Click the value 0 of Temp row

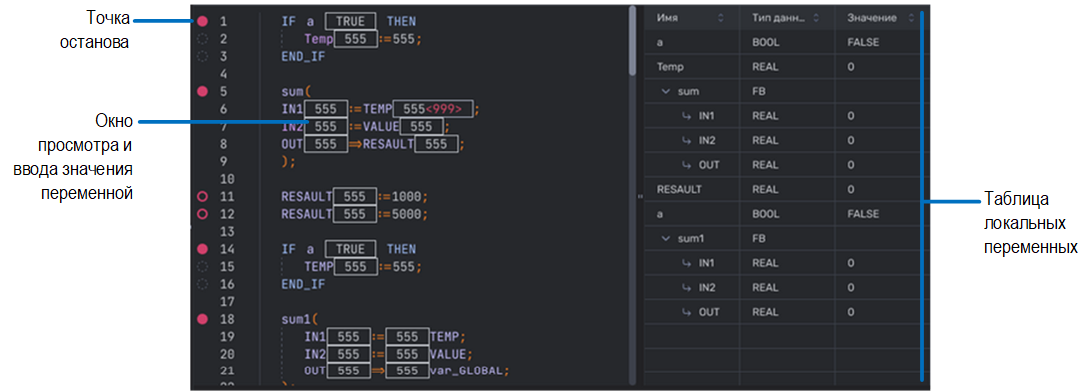pos(851,67)
